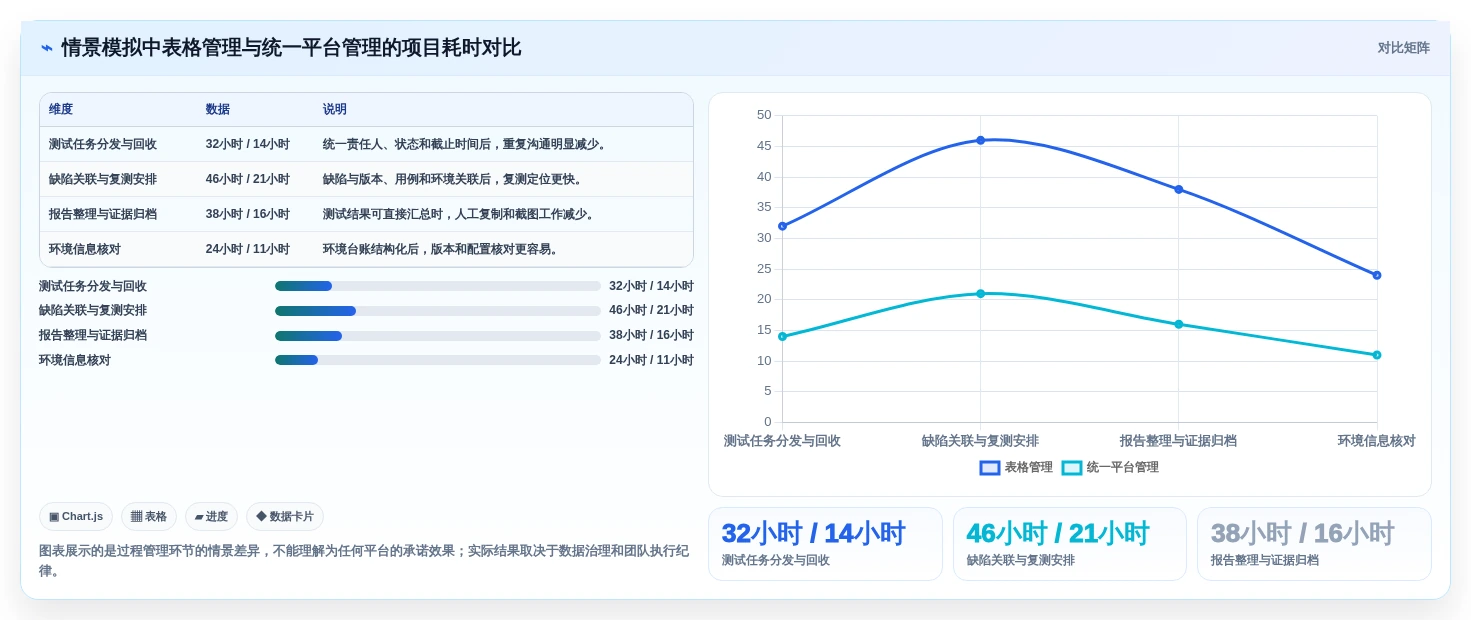Click the x-axis label 缺陷关联与复测安排

(x=980, y=441)
